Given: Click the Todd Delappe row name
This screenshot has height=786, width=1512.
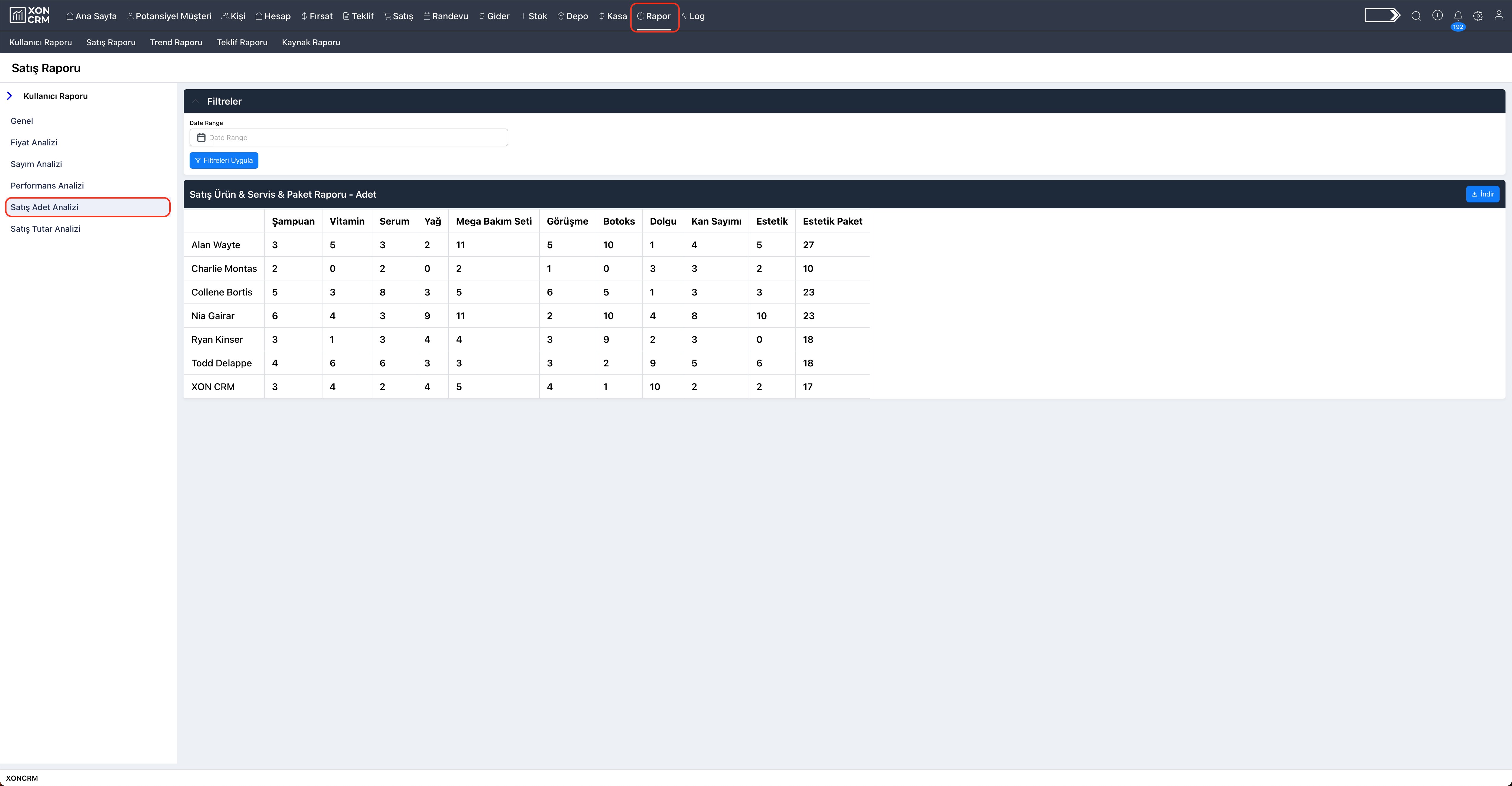Looking at the screenshot, I should [x=221, y=363].
